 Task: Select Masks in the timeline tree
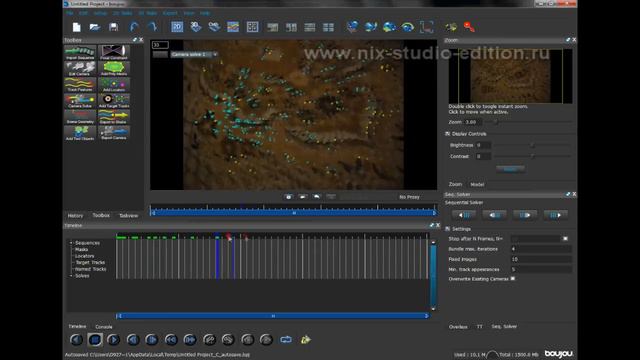(x=81, y=249)
